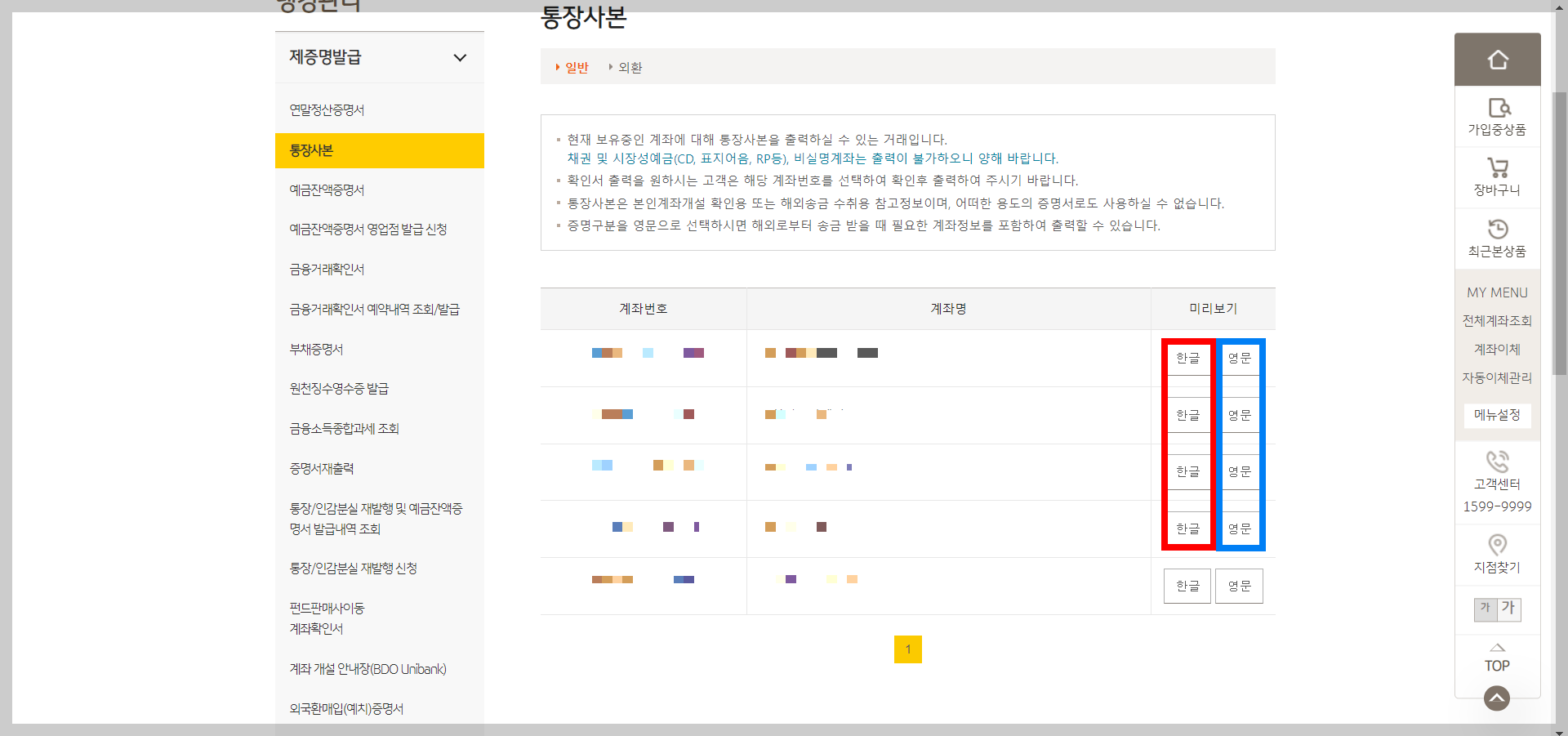1568x736 pixels.
Task: Enlarge text with the big 가 icon
Action: pos(1508,609)
